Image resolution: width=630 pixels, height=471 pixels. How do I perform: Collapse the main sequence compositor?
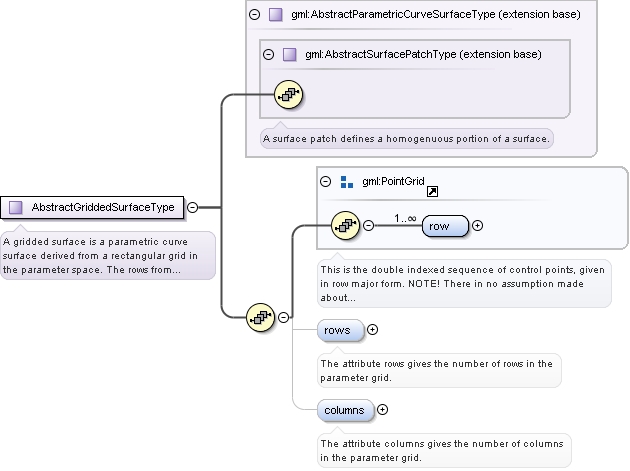click(283, 317)
